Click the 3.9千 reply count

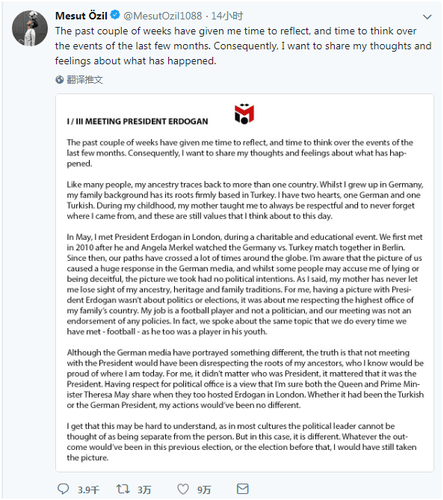pos(88,489)
